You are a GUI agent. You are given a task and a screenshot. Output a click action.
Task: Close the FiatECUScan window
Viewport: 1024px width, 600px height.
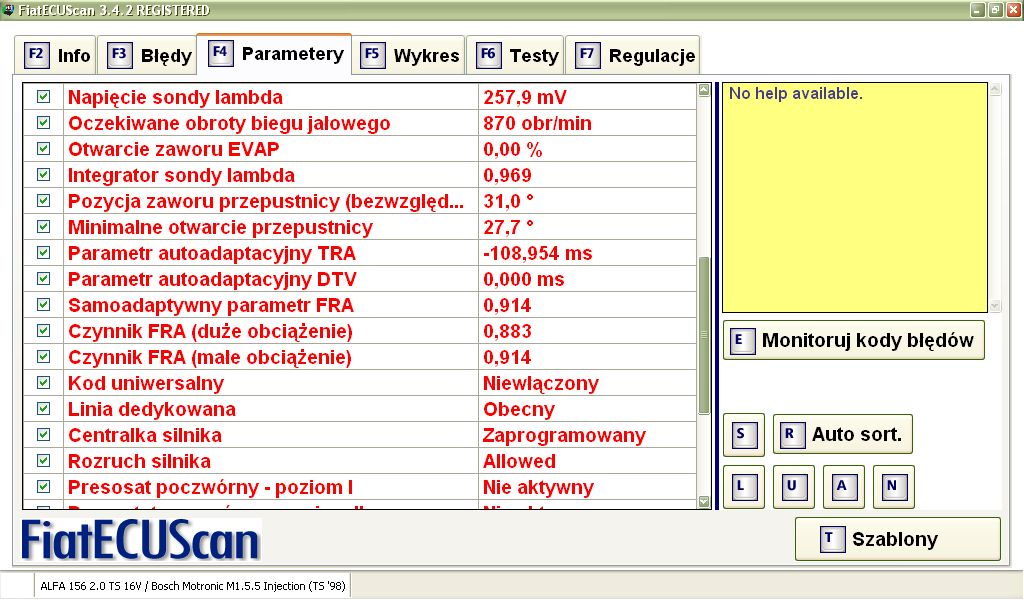(x=1013, y=10)
